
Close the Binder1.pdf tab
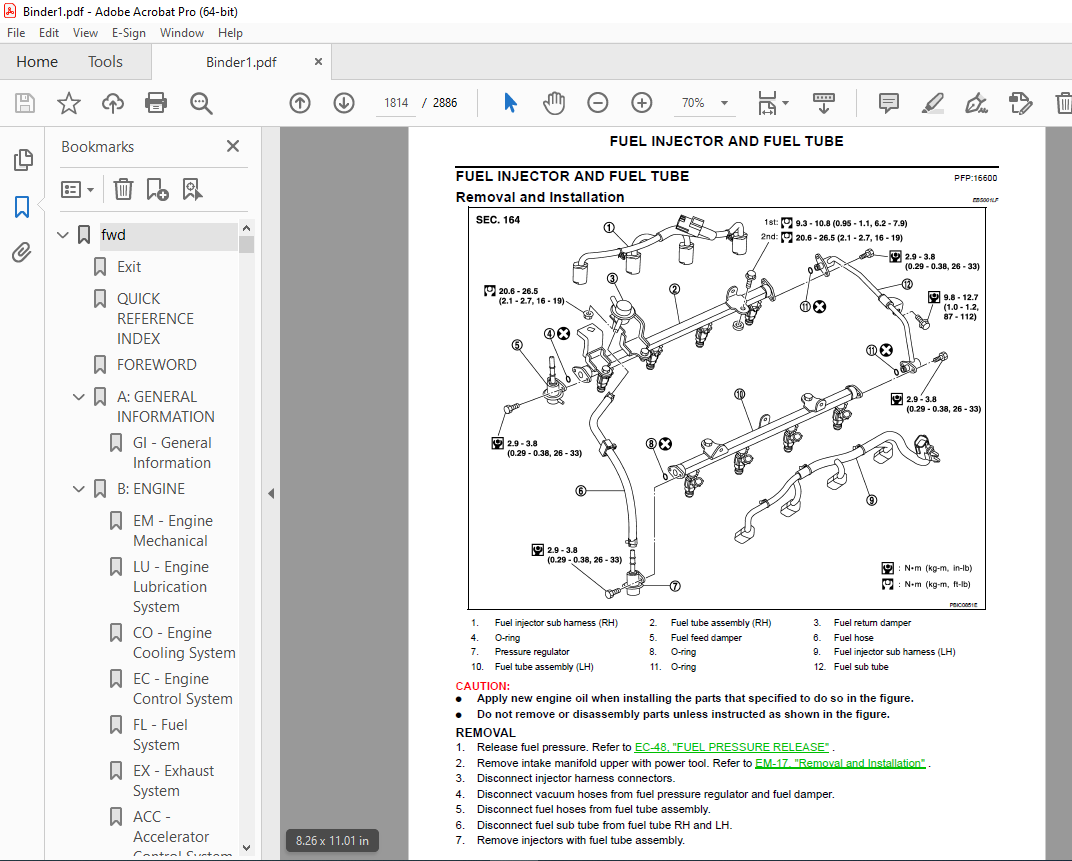pyautogui.click(x=318, y=62)
